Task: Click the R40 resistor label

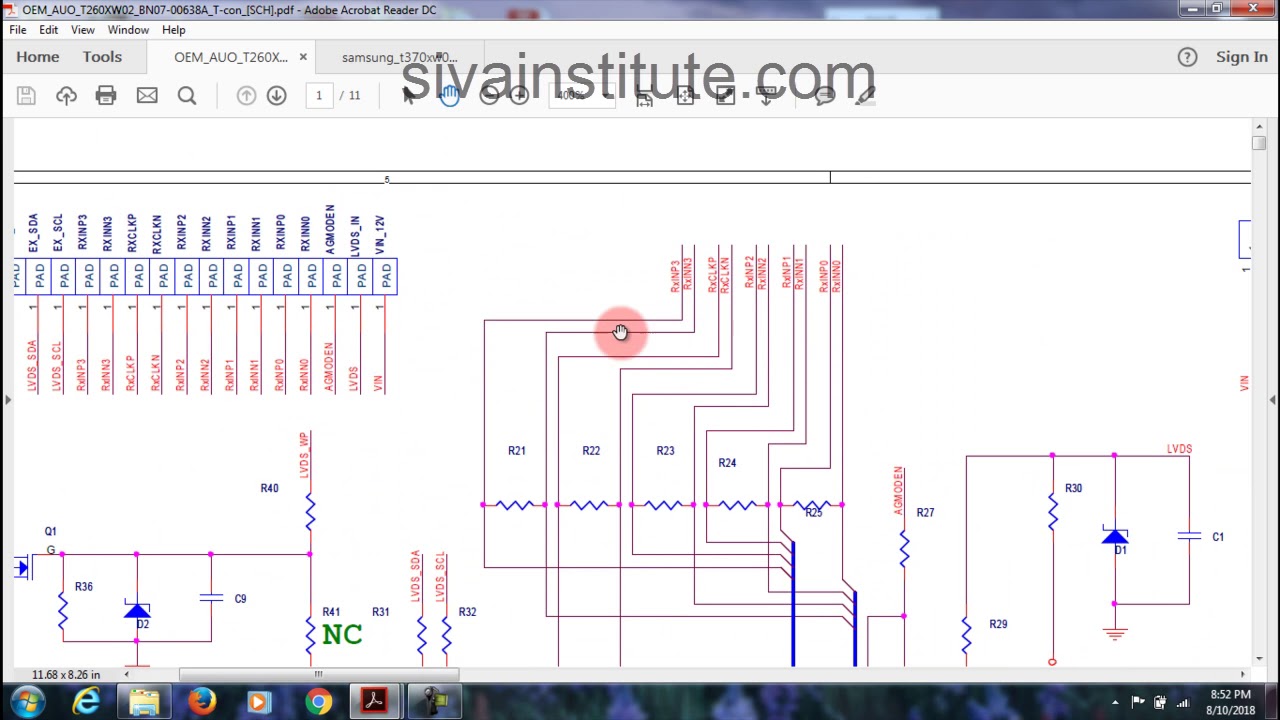Action: 269,488
